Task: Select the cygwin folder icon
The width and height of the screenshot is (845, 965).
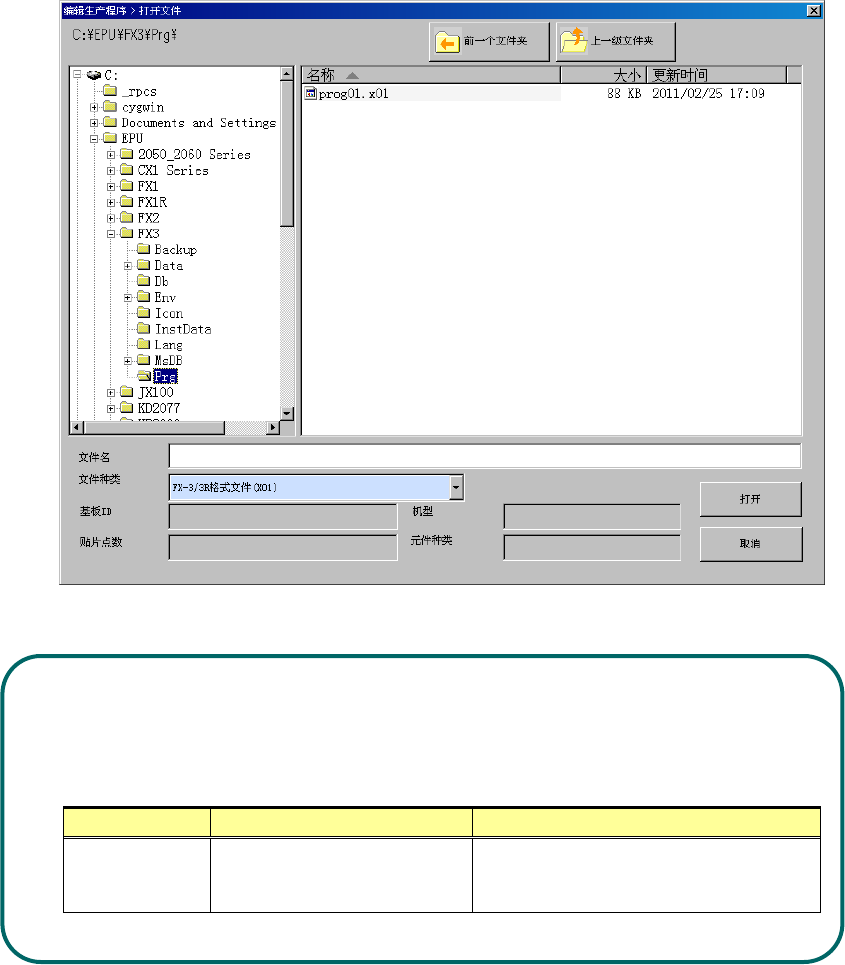Action: click(x=110, y=106)
